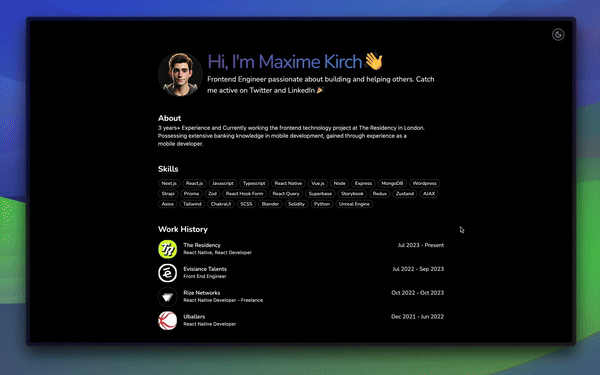
Task: Choose the Strapi skill tag
Action: coord(168,194)
